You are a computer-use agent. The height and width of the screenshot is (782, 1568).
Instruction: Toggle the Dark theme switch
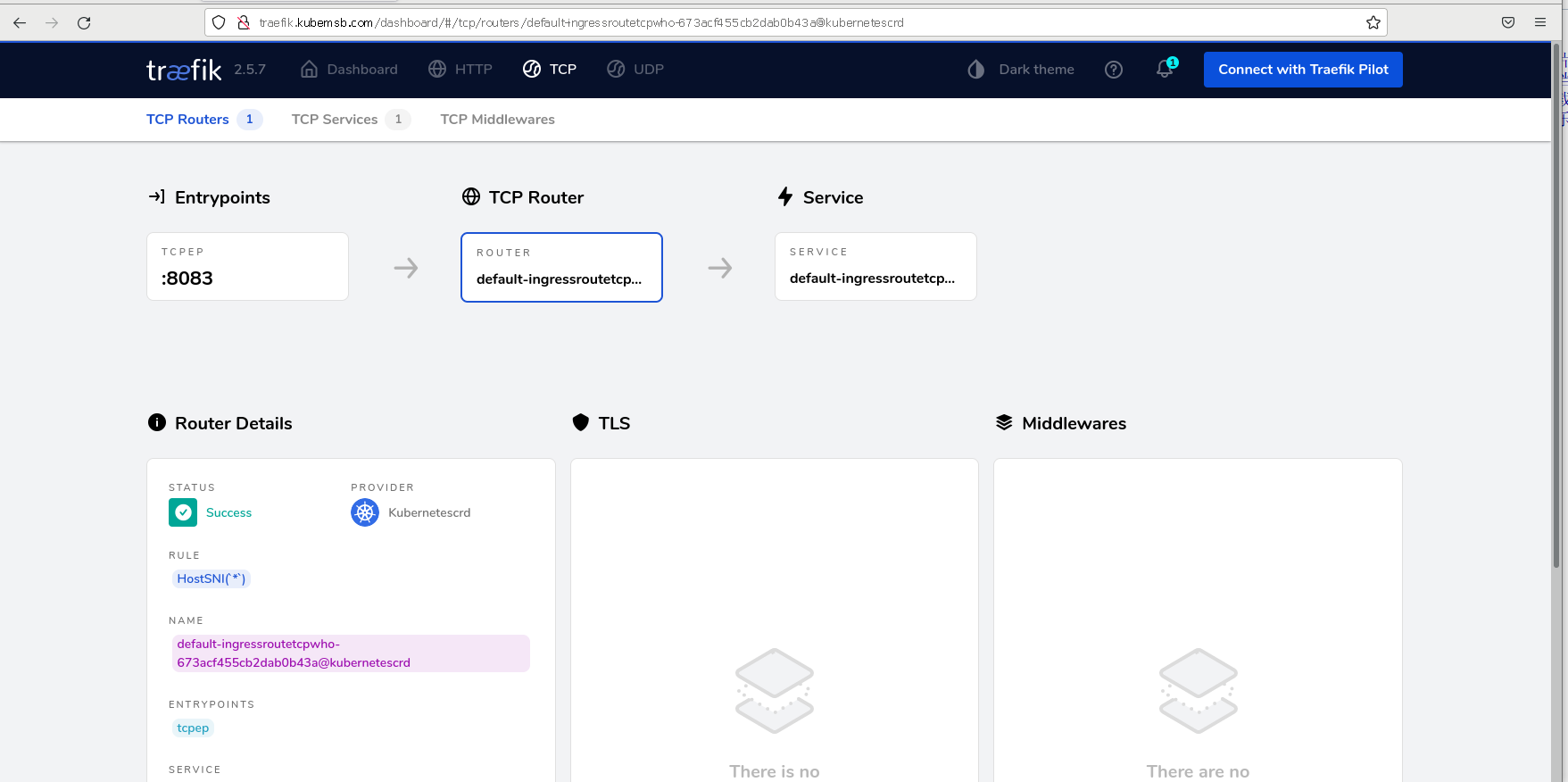[1021, 70]
